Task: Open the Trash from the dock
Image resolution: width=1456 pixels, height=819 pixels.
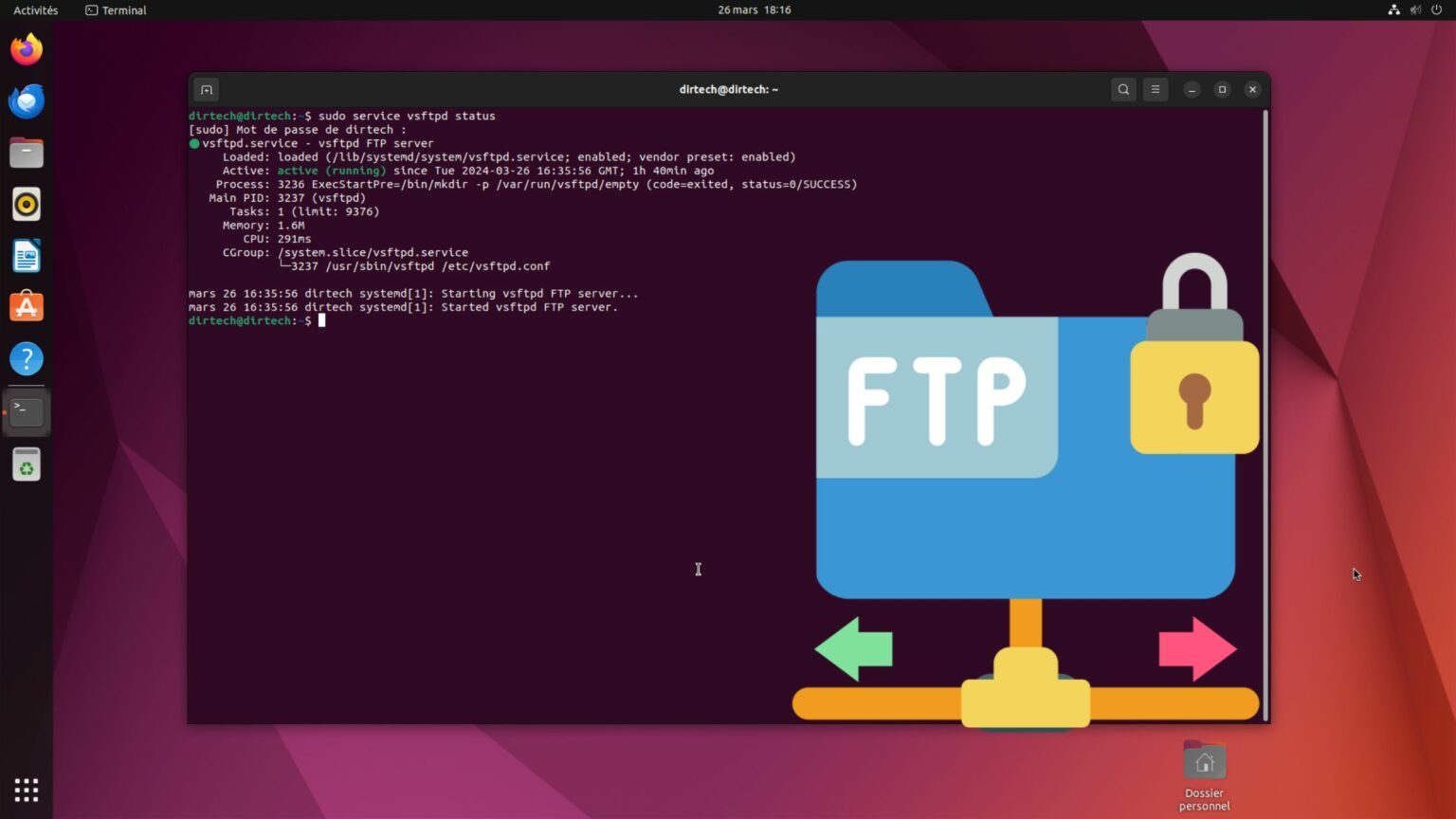Action: click(26, 464)
